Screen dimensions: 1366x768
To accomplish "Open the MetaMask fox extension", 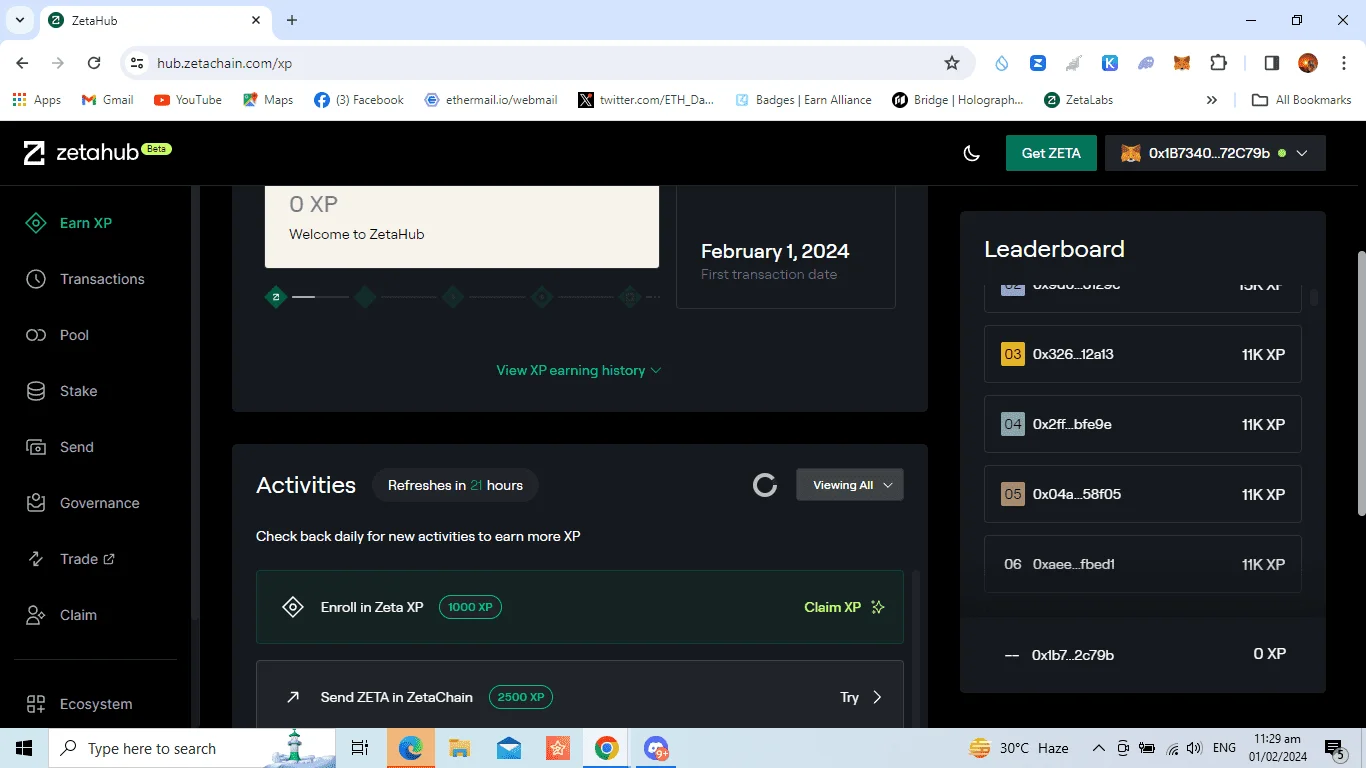I will (x=1182, y=63).
